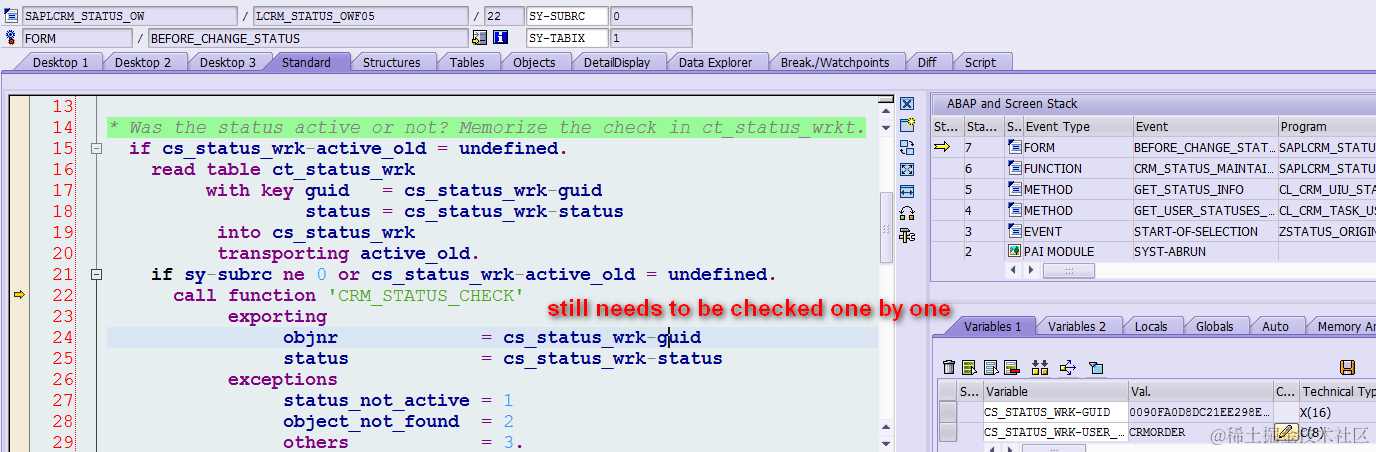The image size is (1376, 452).
Task: Click the navigate-to-source icon after BEFORE_CHANGE_STATUS
Action: 480,38
